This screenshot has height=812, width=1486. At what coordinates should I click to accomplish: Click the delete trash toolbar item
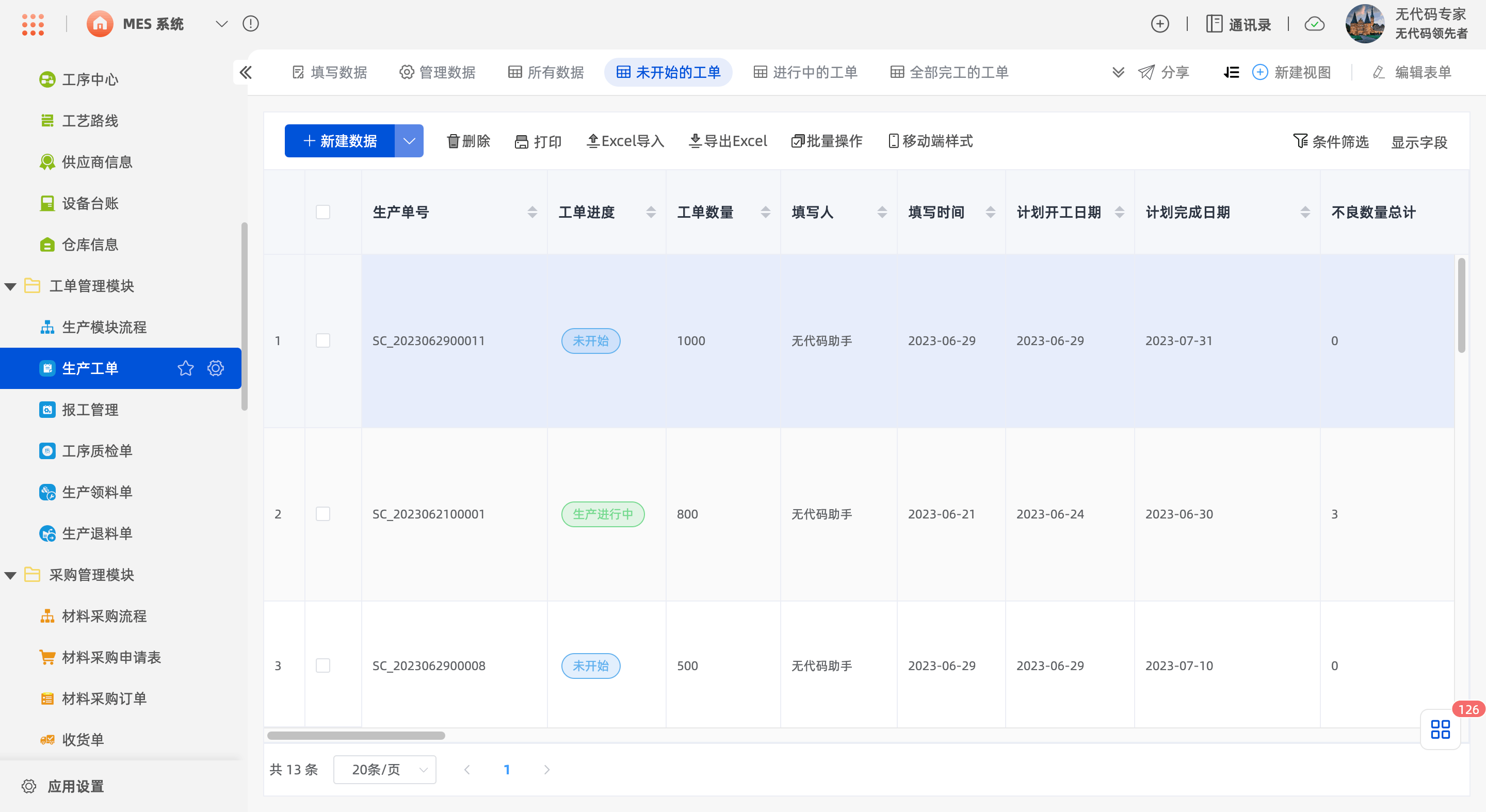469,141
